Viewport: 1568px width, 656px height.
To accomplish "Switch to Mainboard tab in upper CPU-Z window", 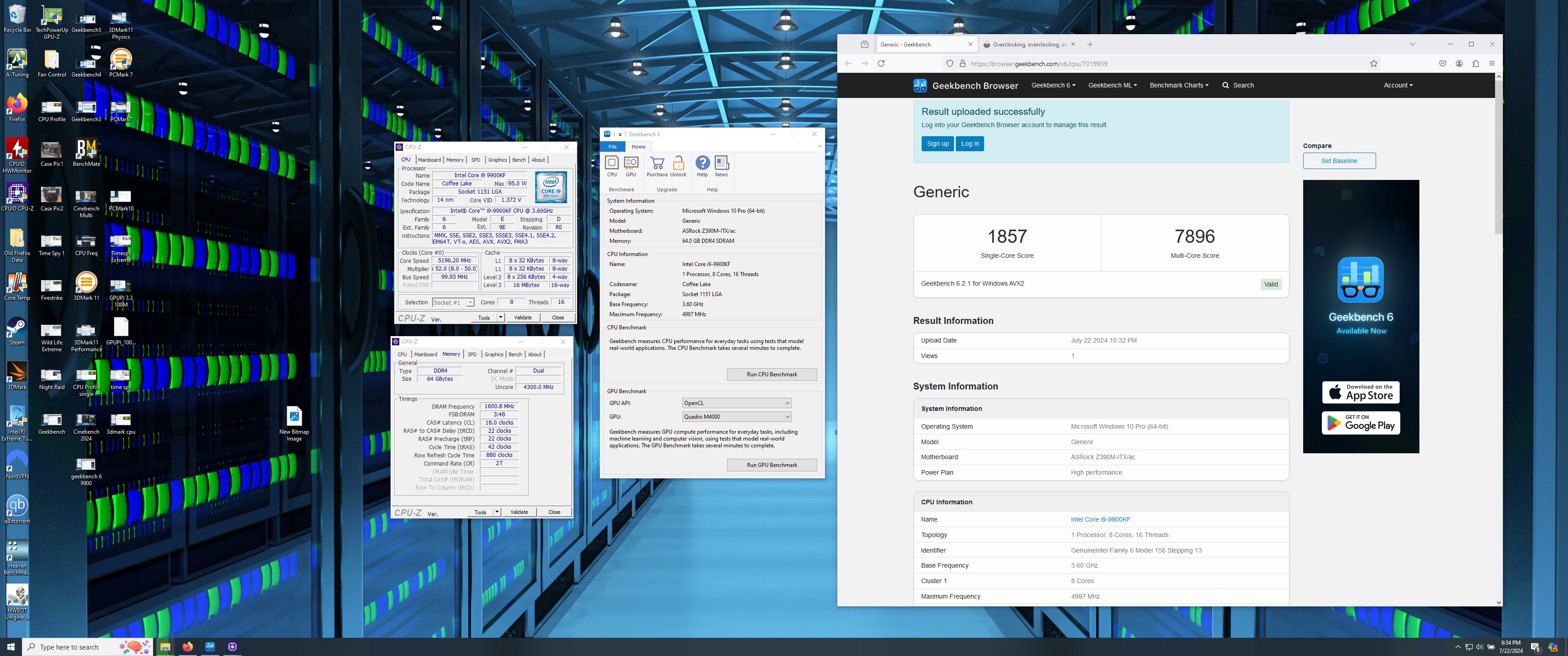I will point(429,160).
